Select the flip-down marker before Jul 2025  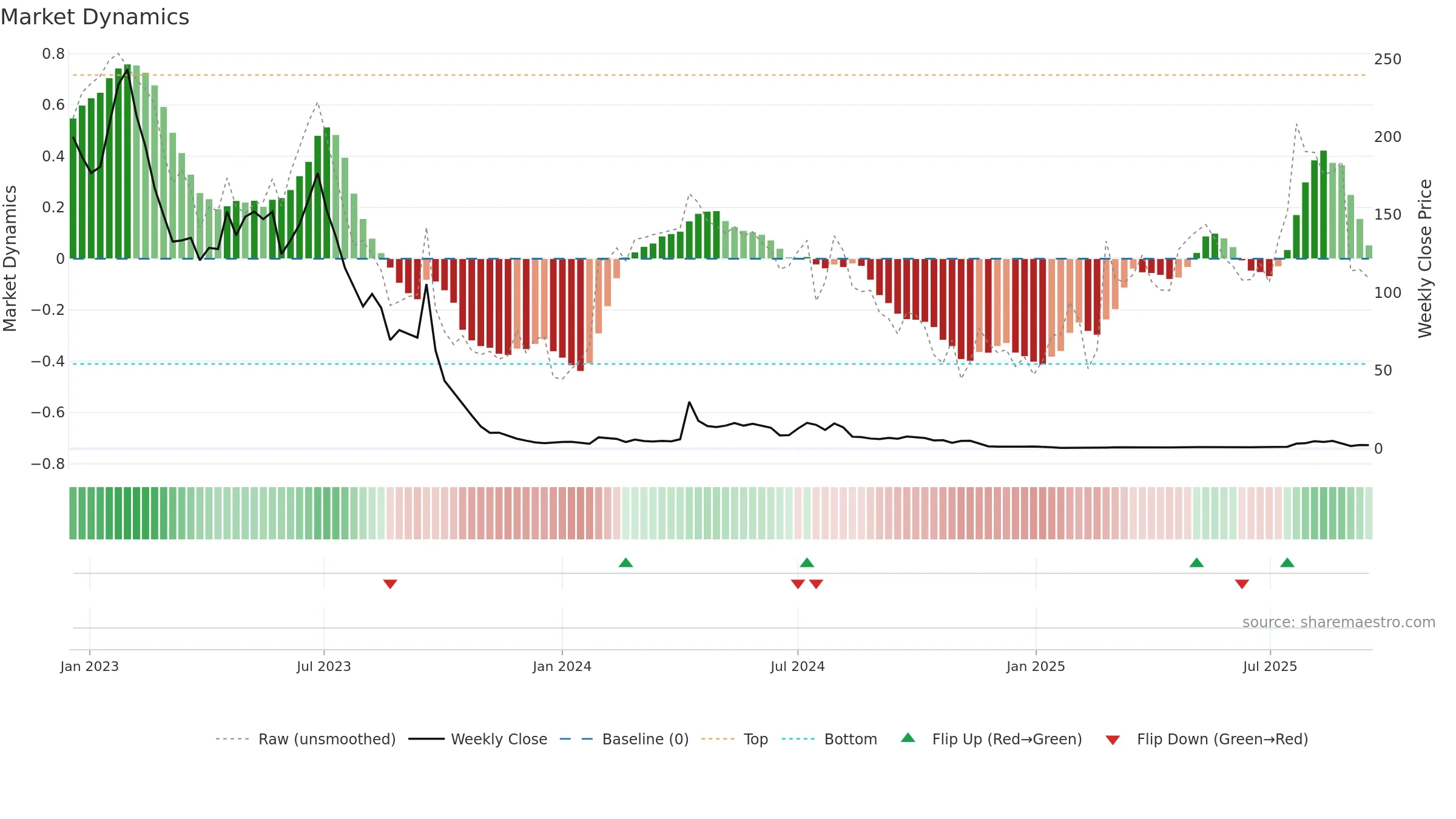1242,584
